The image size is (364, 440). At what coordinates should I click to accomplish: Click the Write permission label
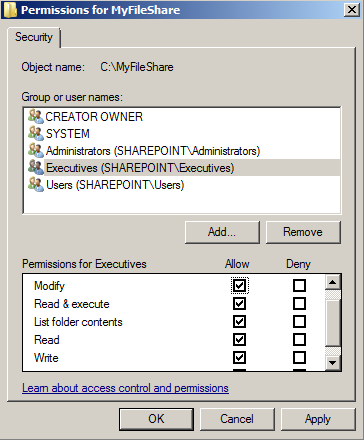(x=46, y=358)
